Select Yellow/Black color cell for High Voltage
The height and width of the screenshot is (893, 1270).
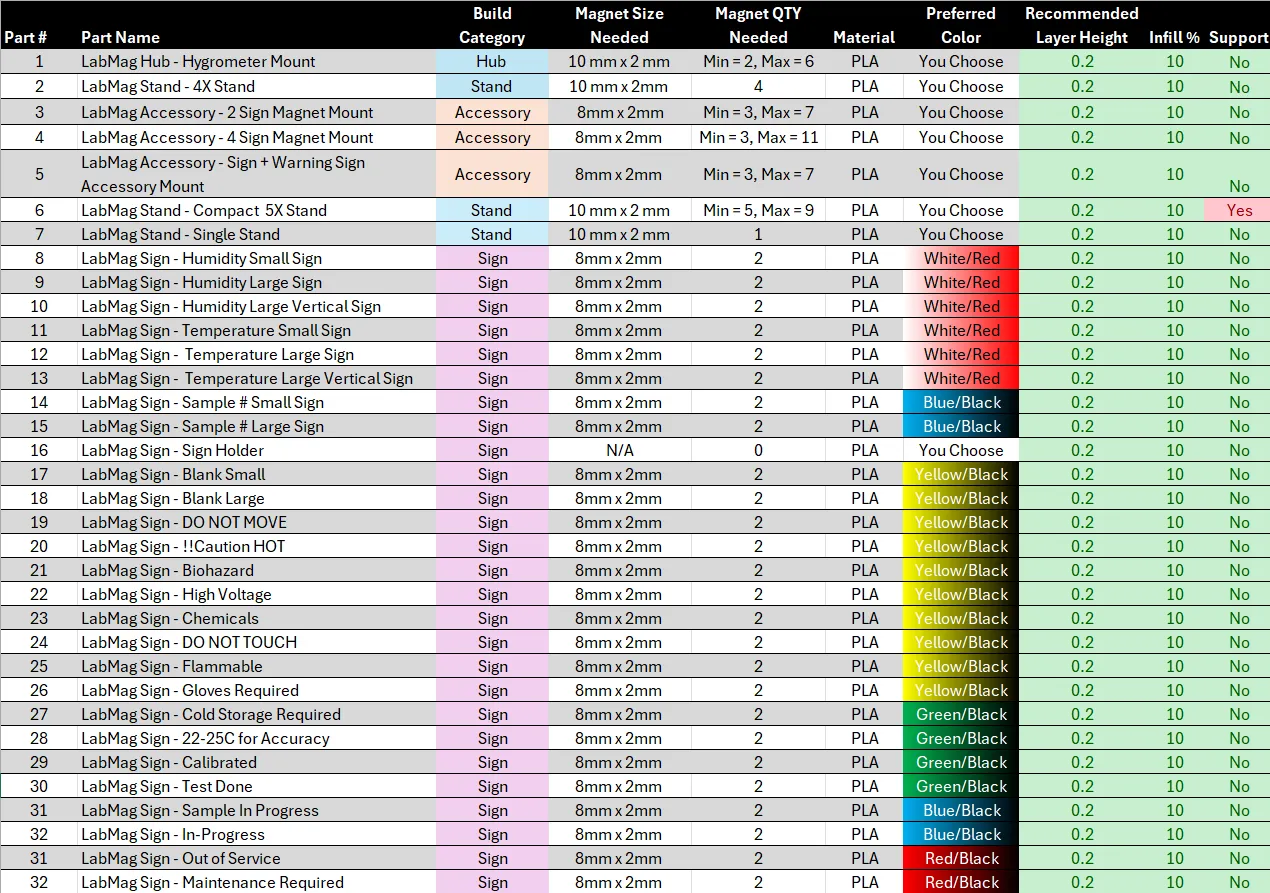pos(961,594)
